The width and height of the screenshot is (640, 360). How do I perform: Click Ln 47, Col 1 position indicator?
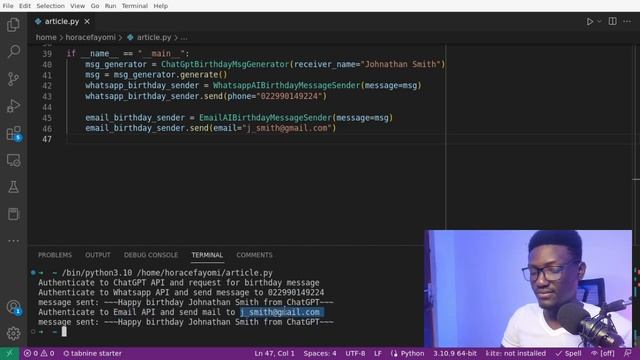point(274,353)
